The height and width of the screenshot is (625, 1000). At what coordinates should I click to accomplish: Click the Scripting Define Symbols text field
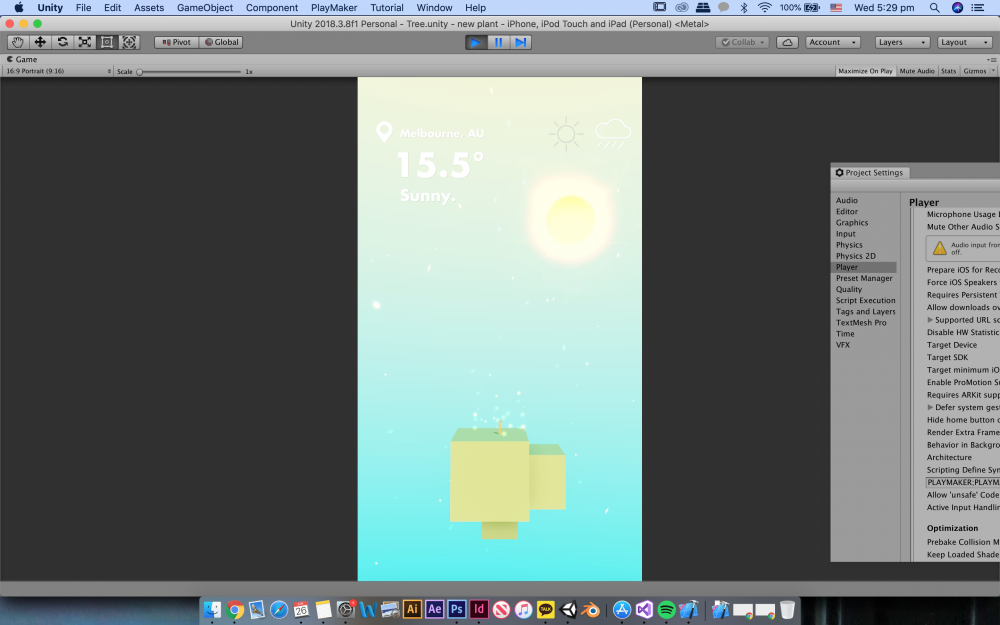[x=962, y=482]
